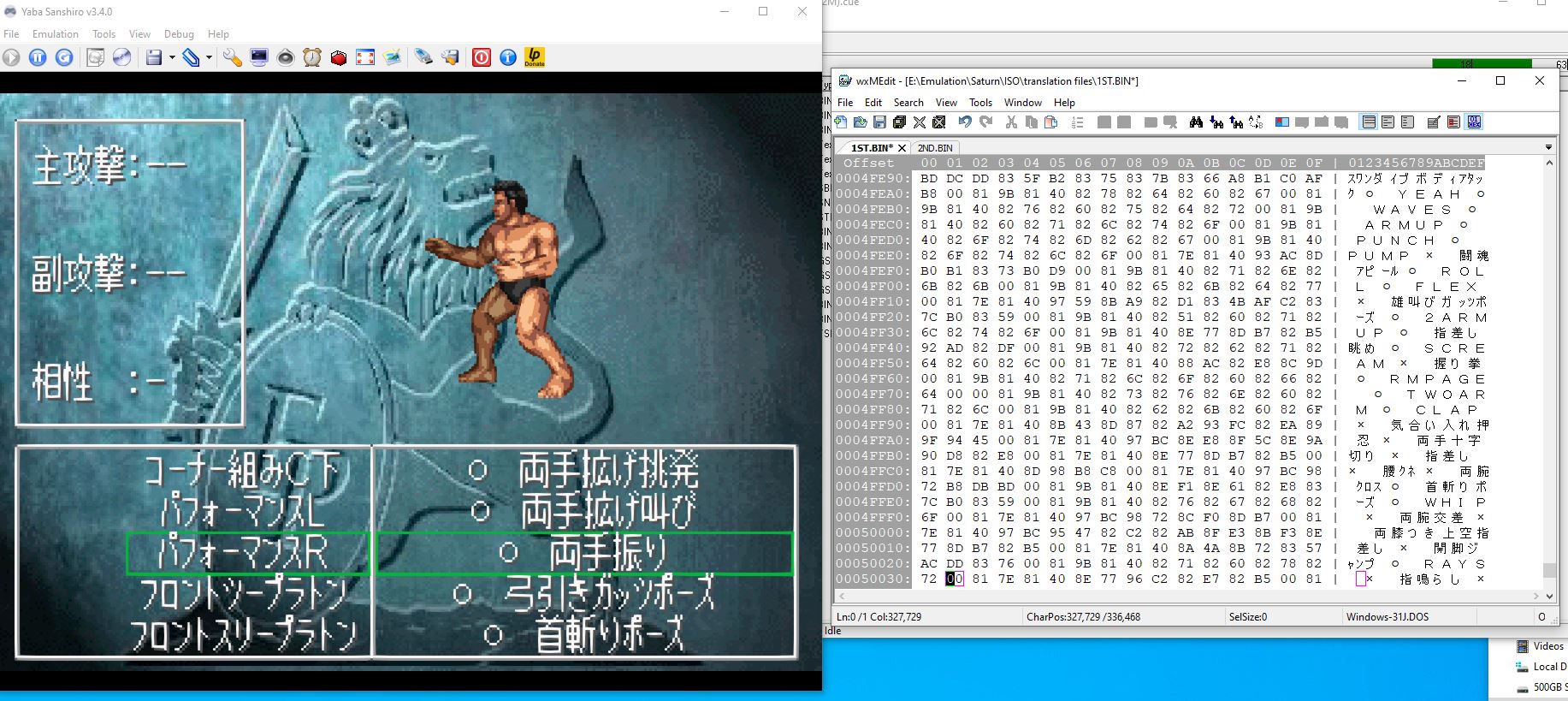The height and width of the screenshot is (701, 1568).
Task: Open Find with binoculars icon
Action: pyautogui.click(x=1196, y=122)
